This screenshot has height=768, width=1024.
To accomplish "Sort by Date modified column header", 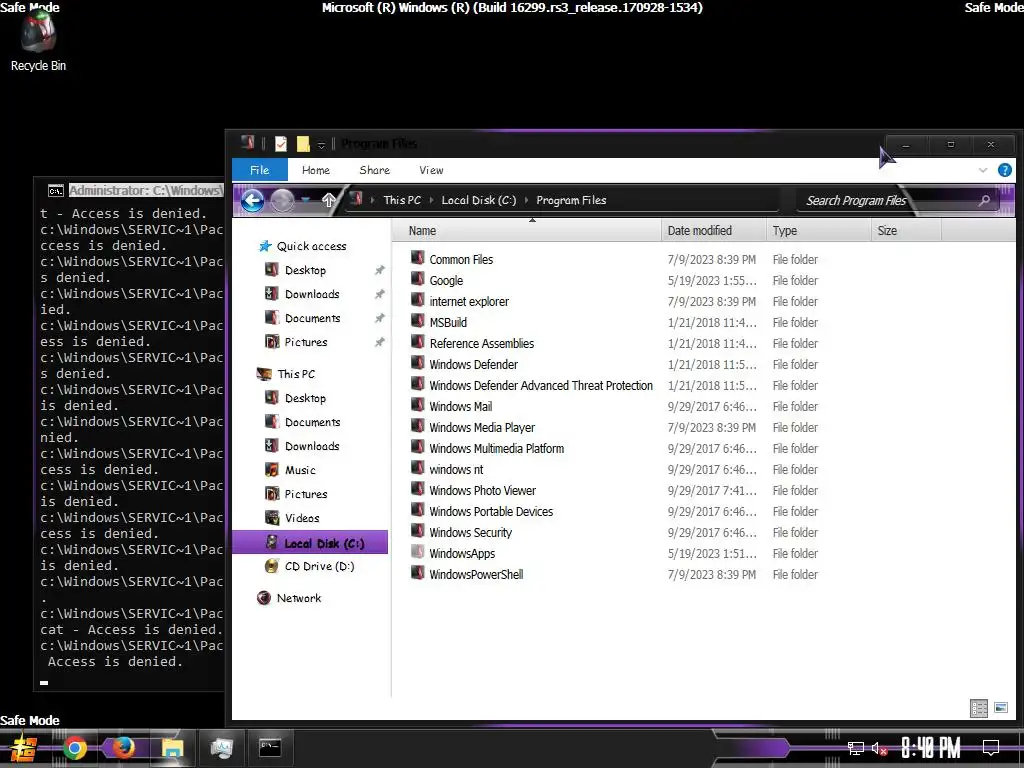I will [x=713, y=231].
